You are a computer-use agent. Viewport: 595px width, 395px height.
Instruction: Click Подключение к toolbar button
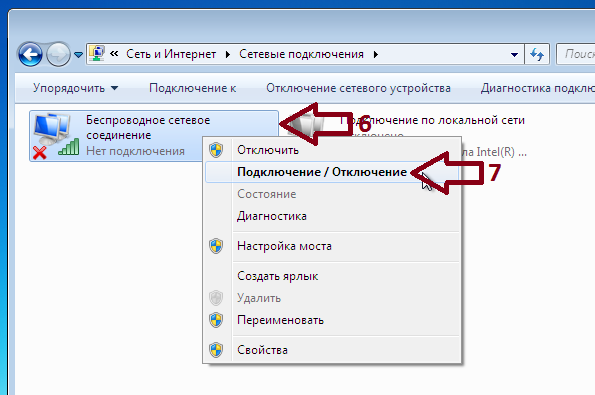tap(192, 88)
